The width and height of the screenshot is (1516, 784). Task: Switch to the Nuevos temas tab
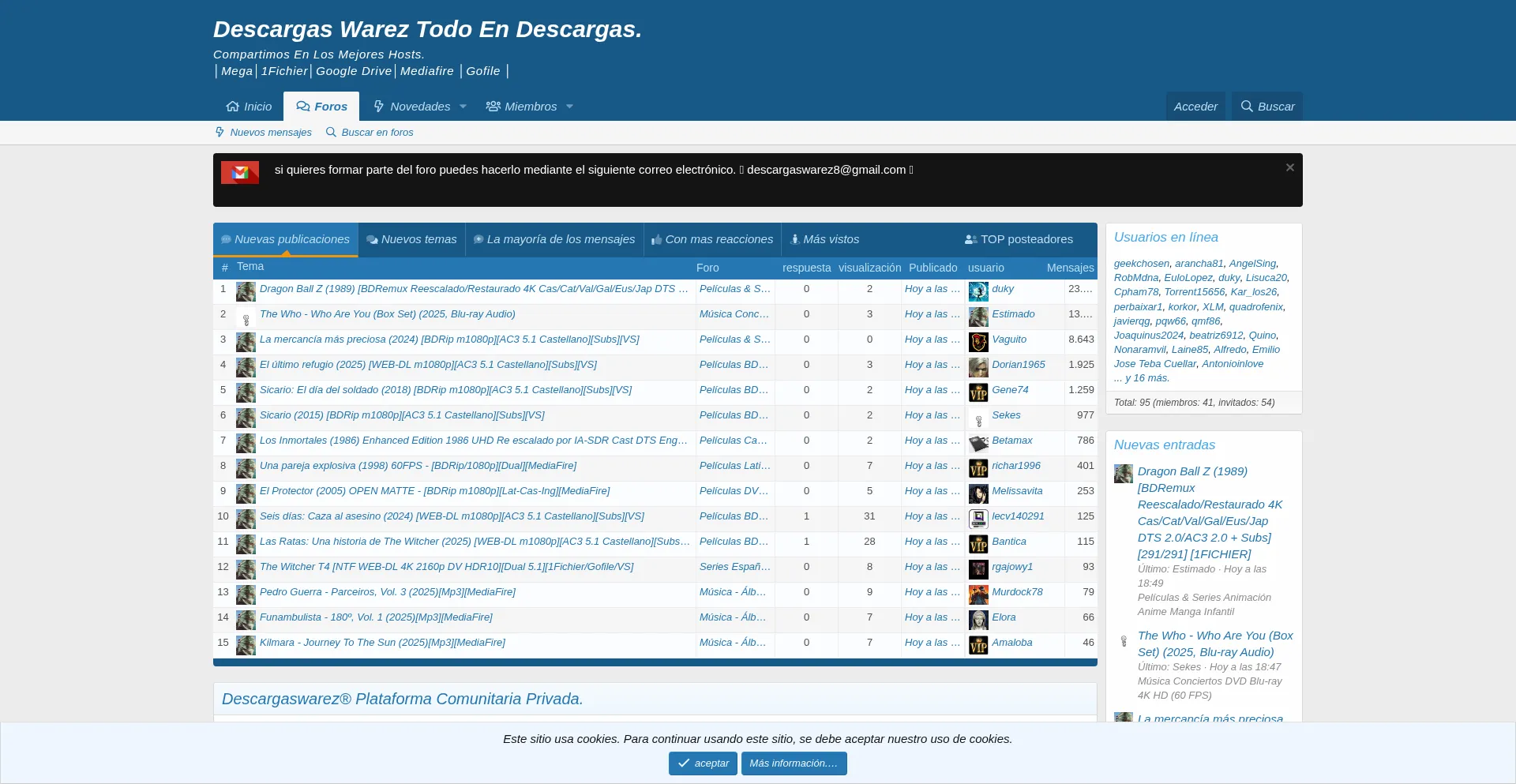click(x=411, y=239)
